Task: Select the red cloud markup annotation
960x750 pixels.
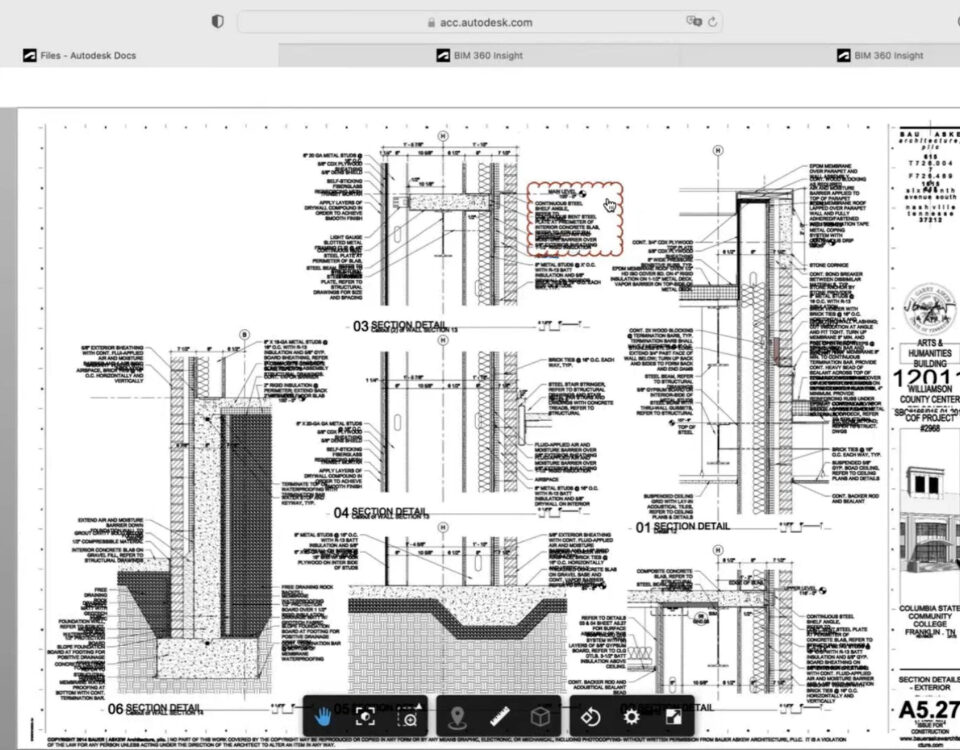Action: [575, 220]
